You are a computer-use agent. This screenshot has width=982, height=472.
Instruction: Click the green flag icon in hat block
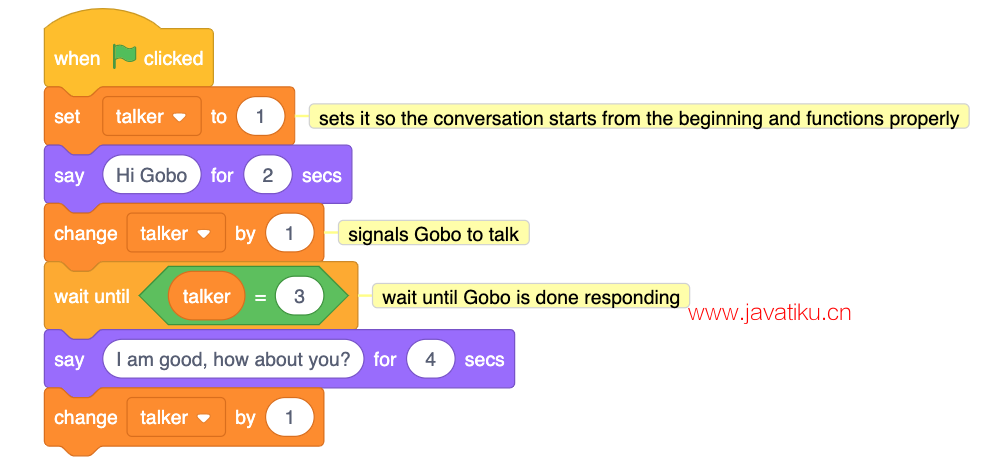124,58
